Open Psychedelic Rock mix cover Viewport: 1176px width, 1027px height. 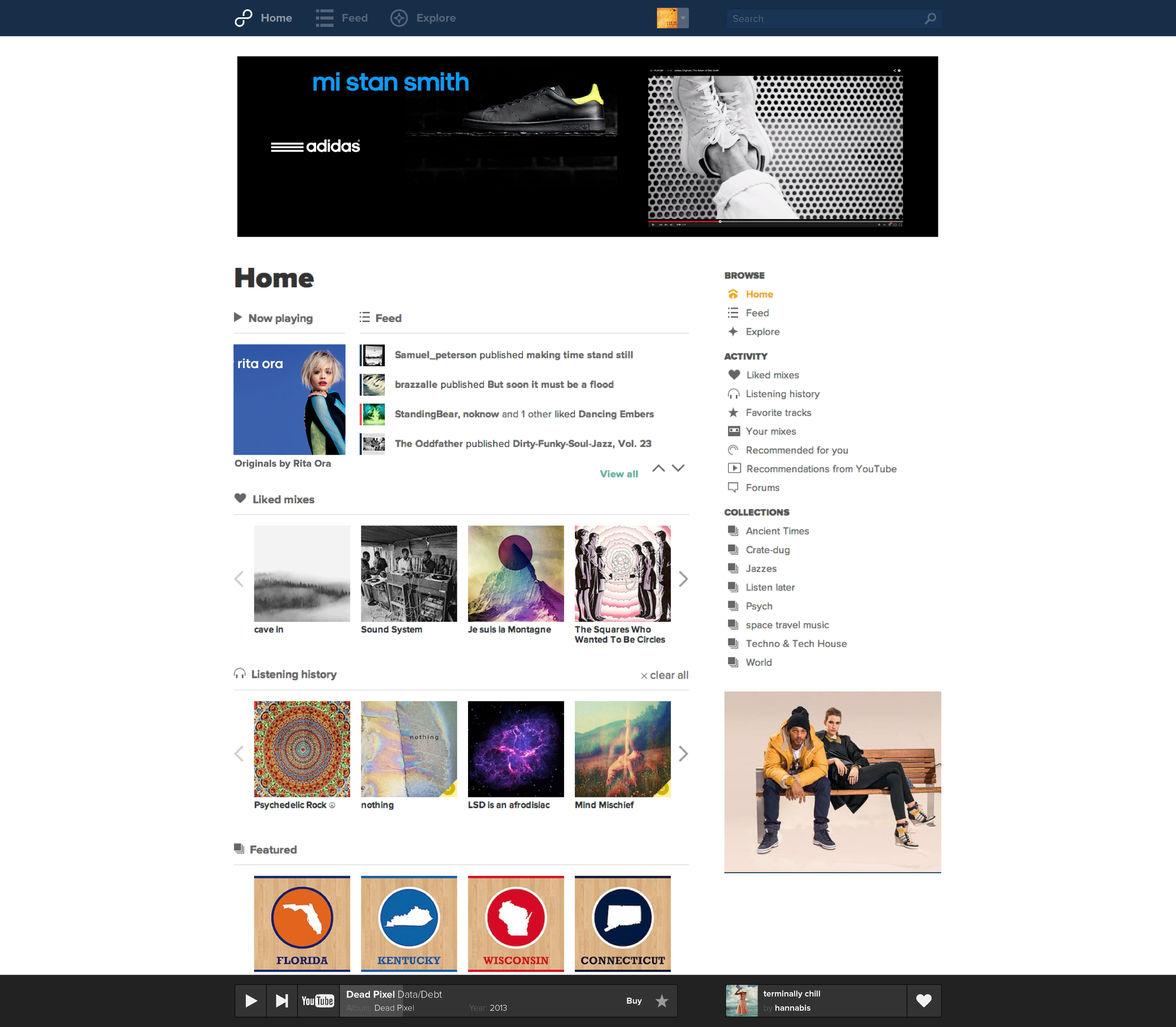point(302,749)
